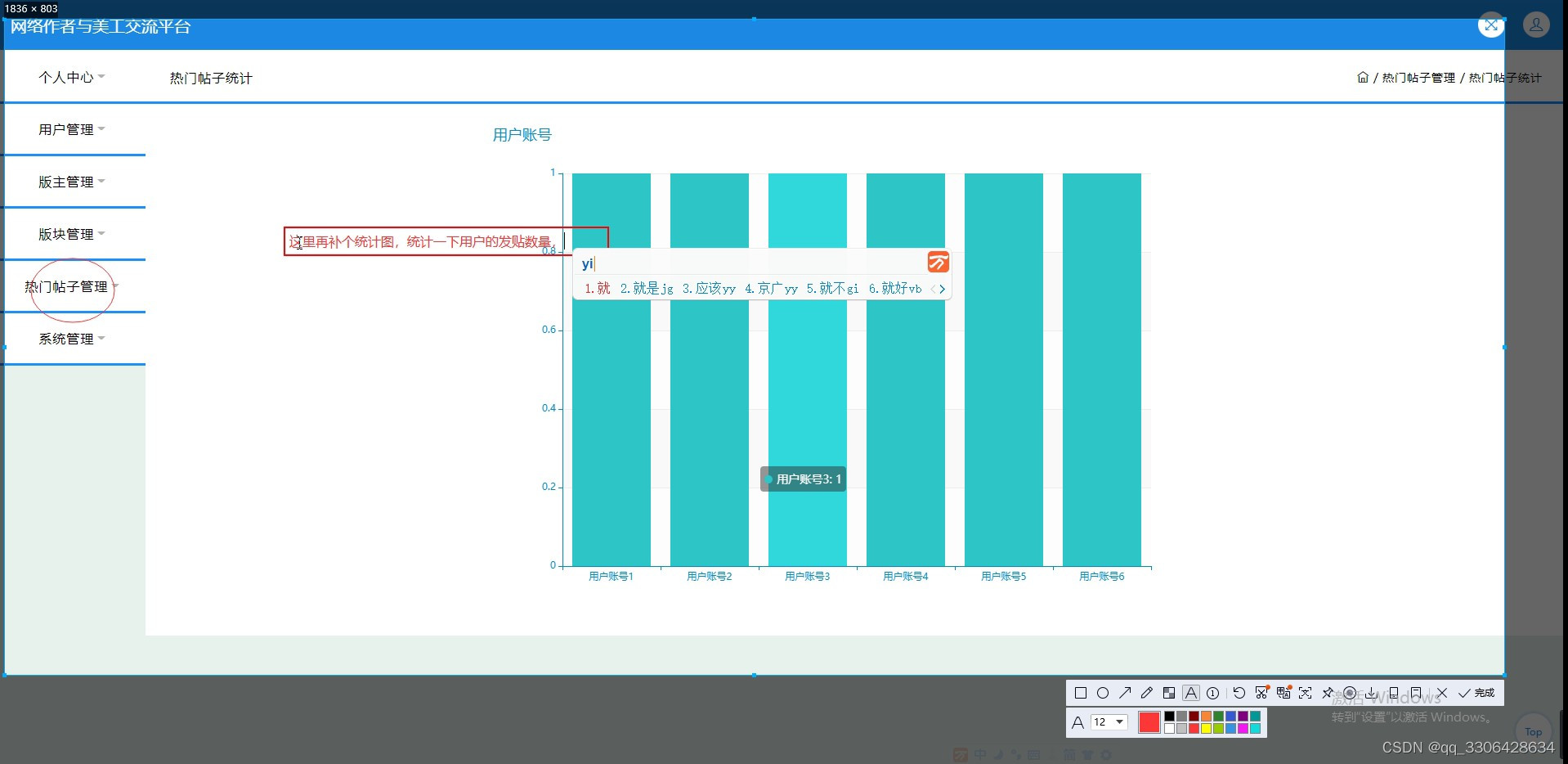
Task: Pick the magenta color swatch
Action: [x=1243, y=728]
